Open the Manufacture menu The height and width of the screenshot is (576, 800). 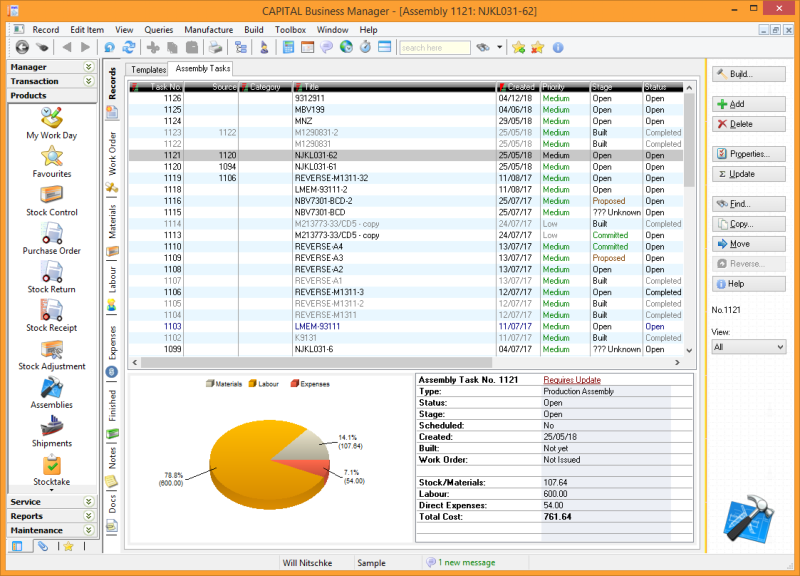point(209,30)
